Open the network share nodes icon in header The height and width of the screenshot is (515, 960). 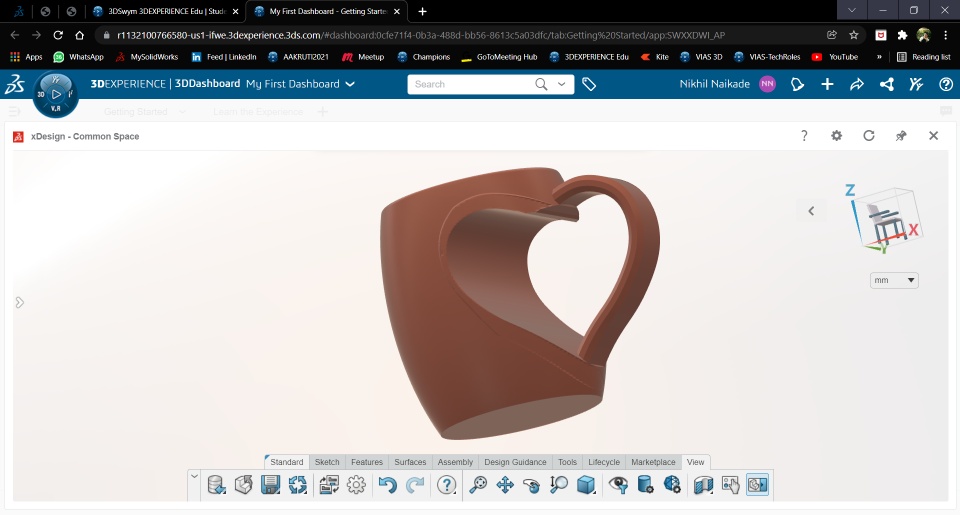pyautogui.click(x=887, y=84)
